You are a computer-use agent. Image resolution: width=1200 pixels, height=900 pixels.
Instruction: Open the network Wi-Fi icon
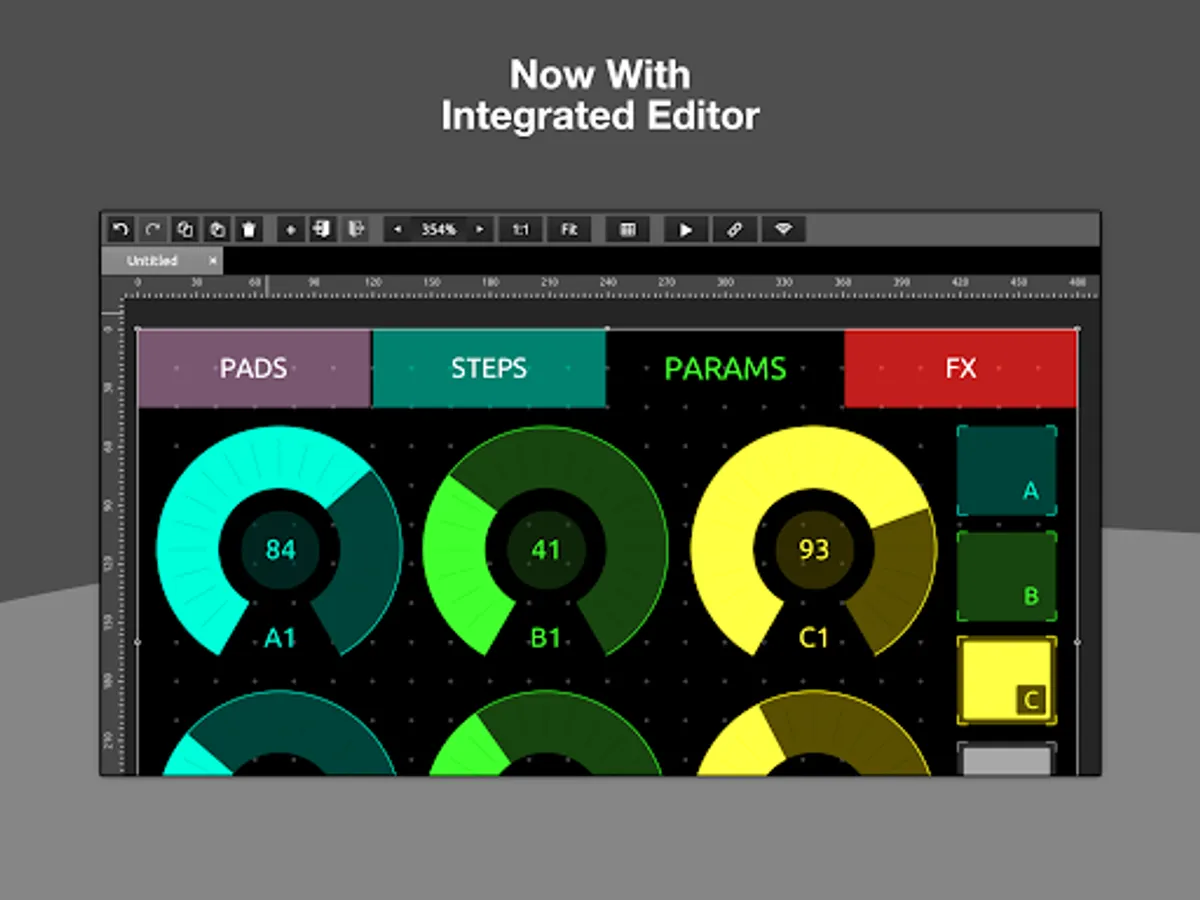[784, 229]
